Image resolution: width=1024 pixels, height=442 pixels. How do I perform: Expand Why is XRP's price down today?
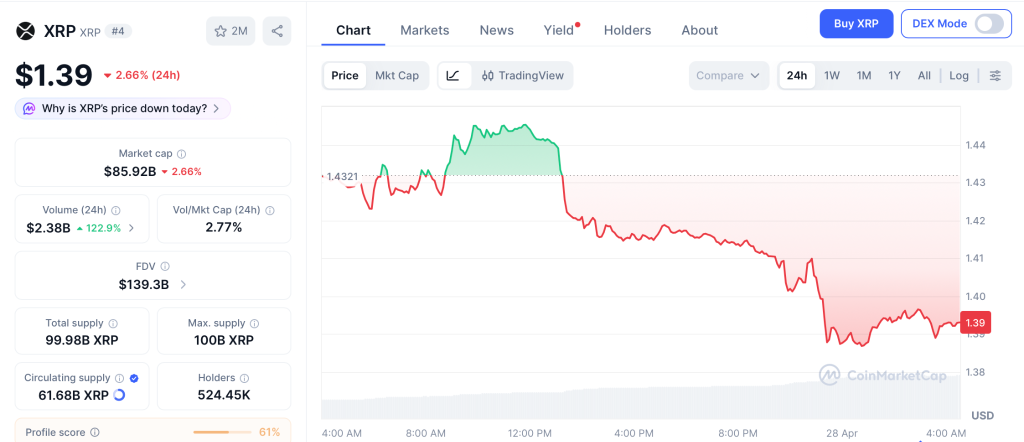[x=123, y=108]
